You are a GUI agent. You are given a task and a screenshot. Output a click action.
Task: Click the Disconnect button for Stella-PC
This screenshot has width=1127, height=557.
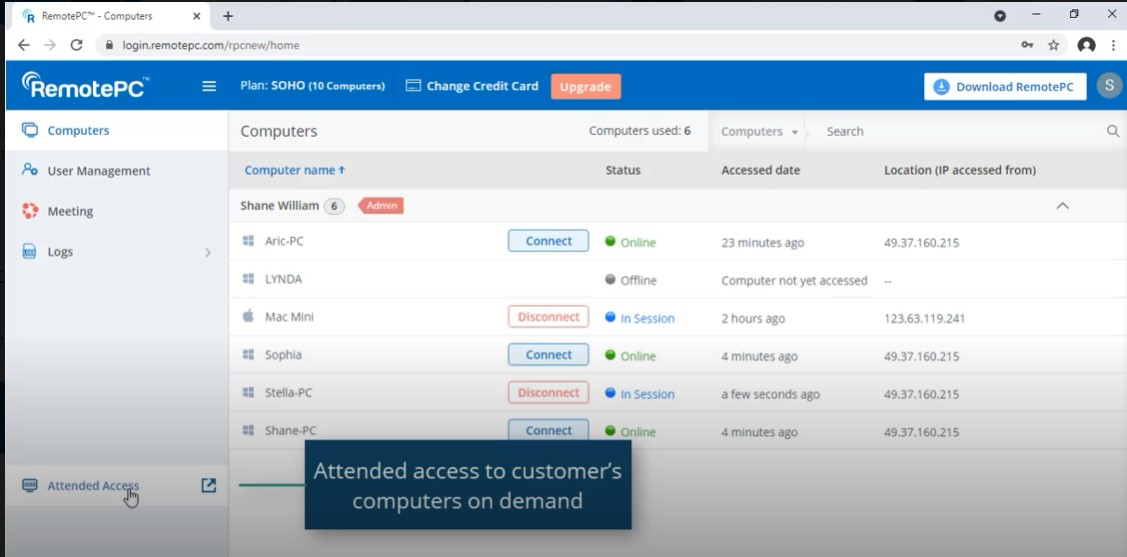(x=548, y=392)
